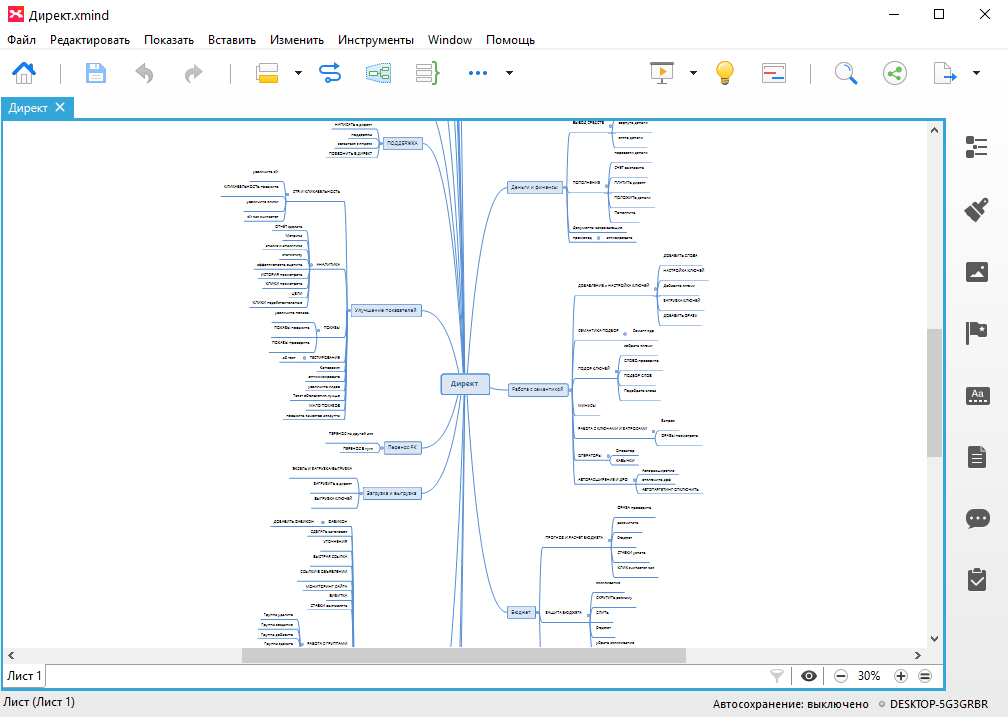Open the Window menu
Viewport: 1008px width, 717px height.
(x=450, y=40)
